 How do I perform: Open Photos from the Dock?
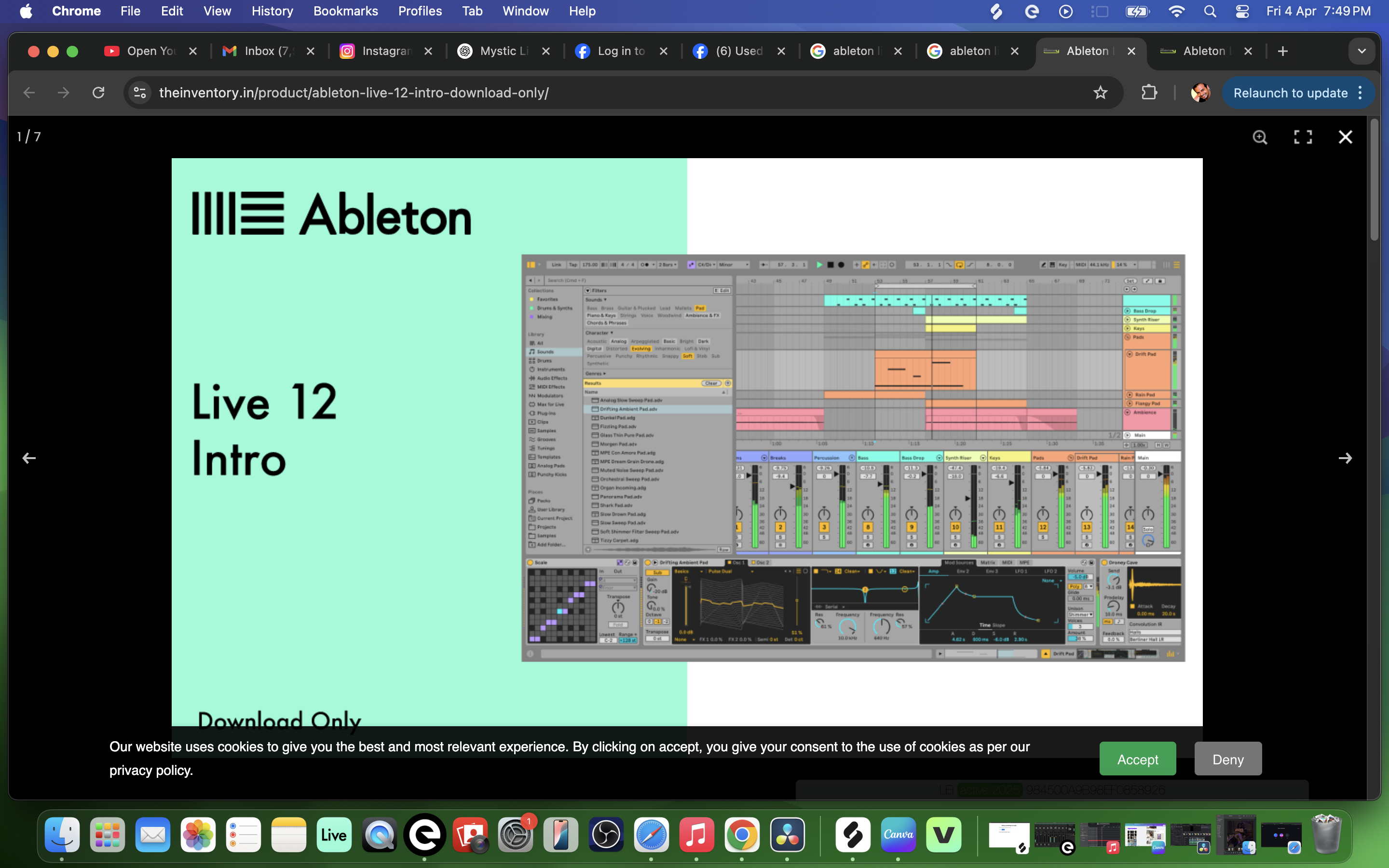click(x=198, y=835)
